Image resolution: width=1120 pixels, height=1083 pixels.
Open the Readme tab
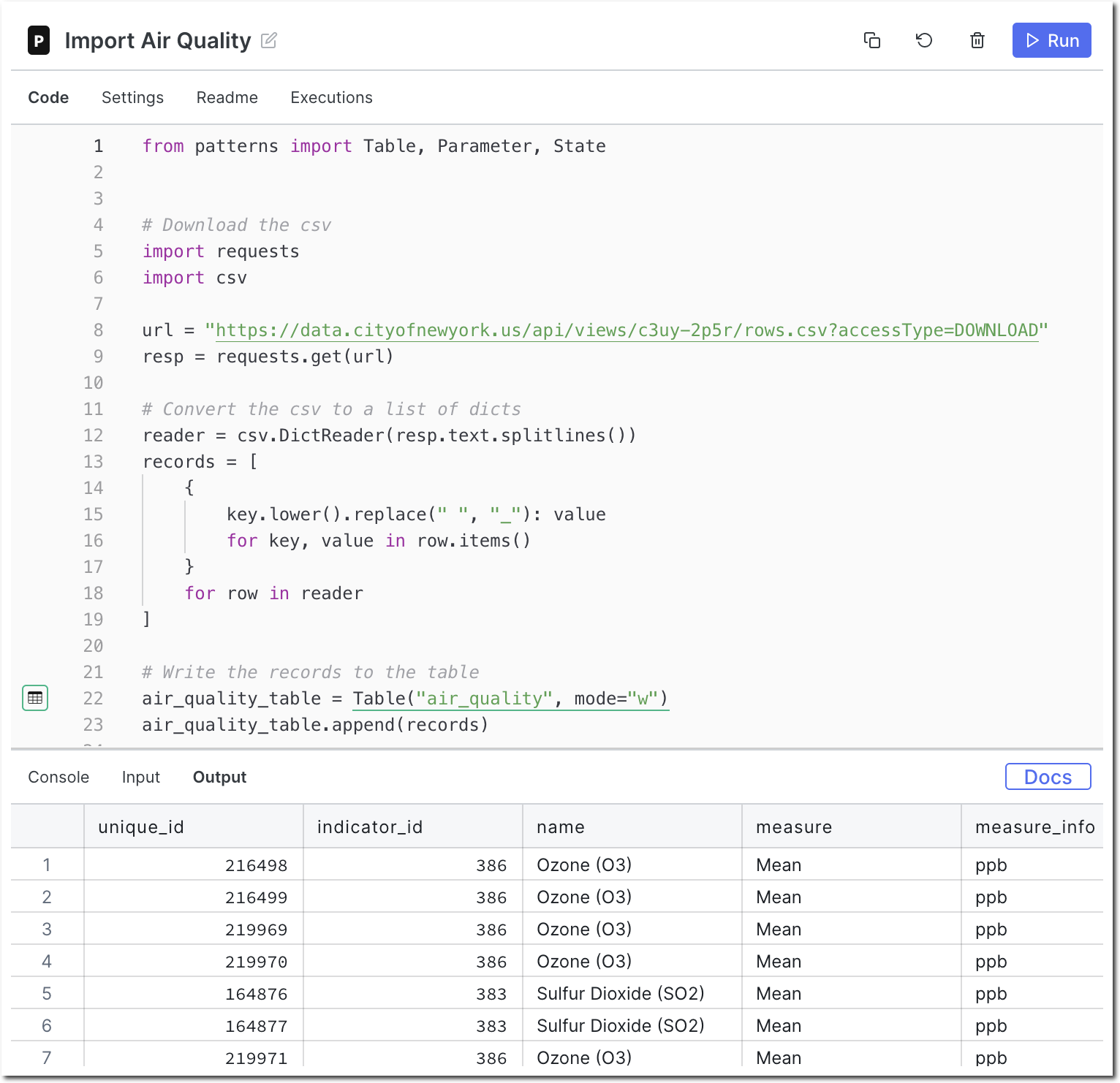227,97
